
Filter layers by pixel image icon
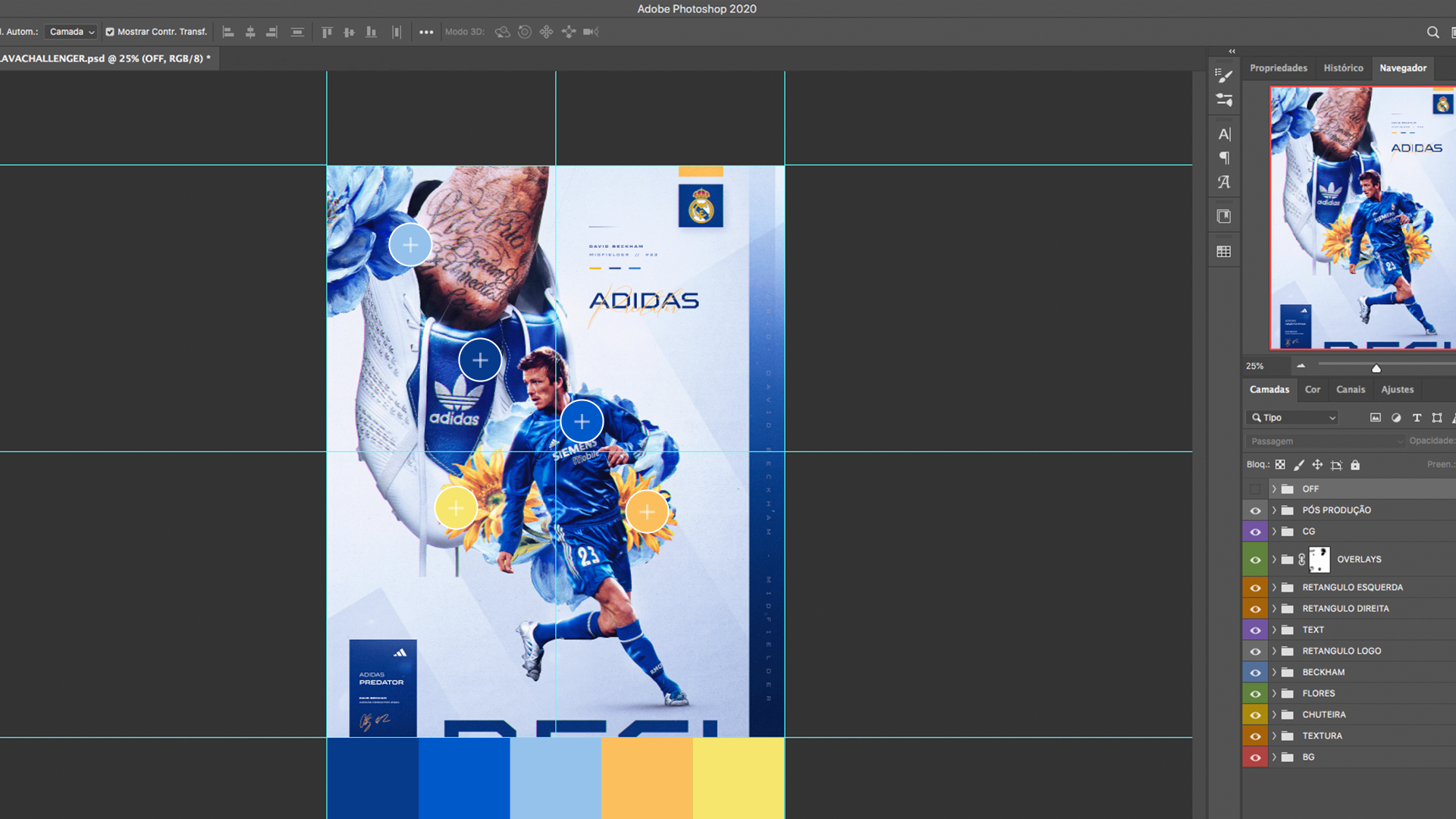coord(1376,418)
